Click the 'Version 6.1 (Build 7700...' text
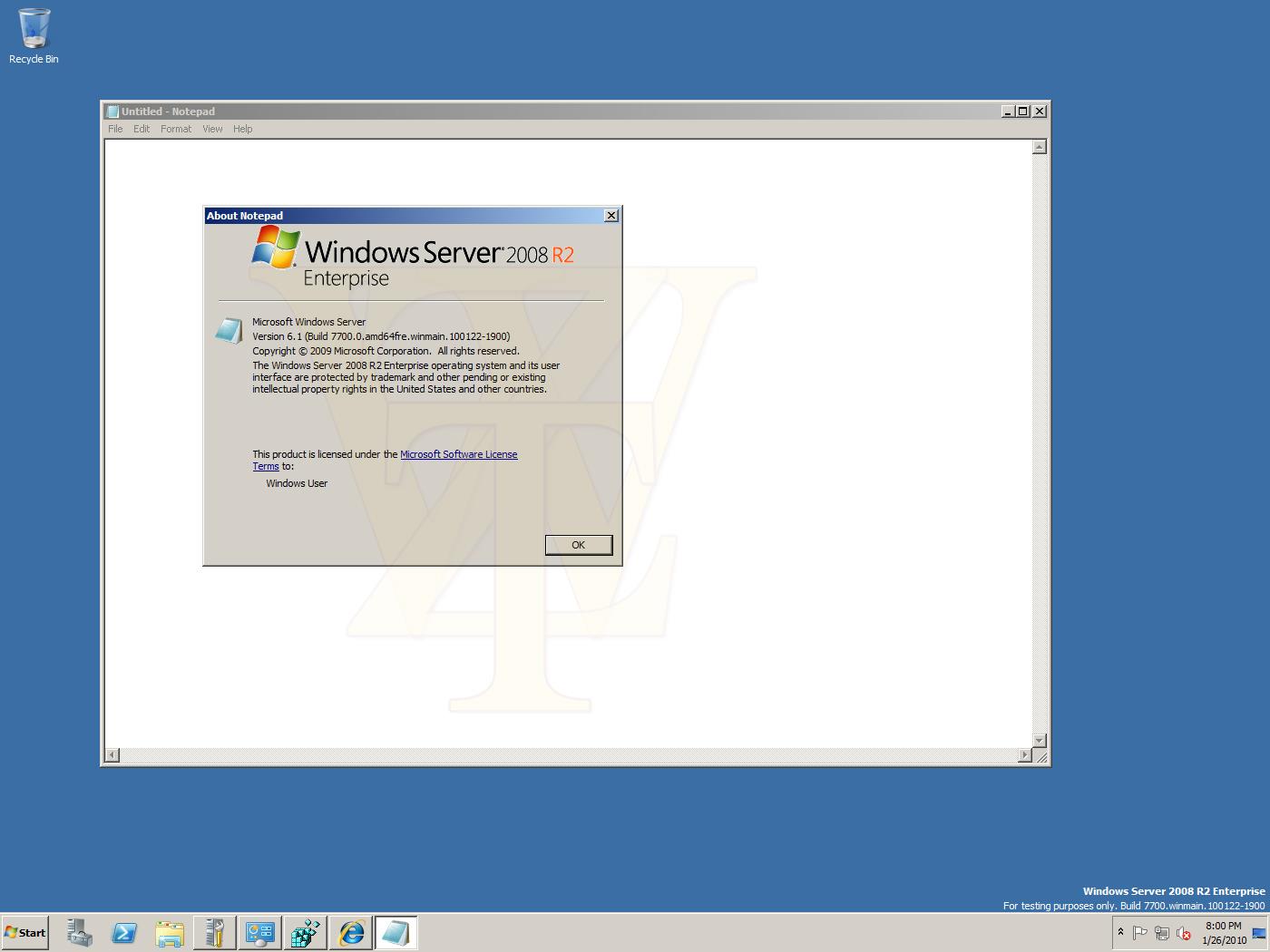The height and width of the screenshot is (952, 1270). coord(381,336)
